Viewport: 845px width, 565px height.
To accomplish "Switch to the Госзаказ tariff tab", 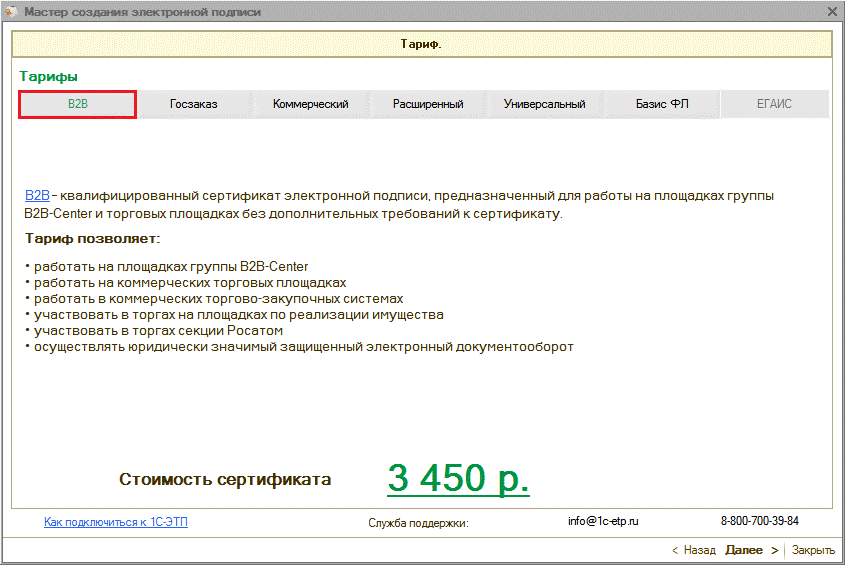I will click(193, 104).
